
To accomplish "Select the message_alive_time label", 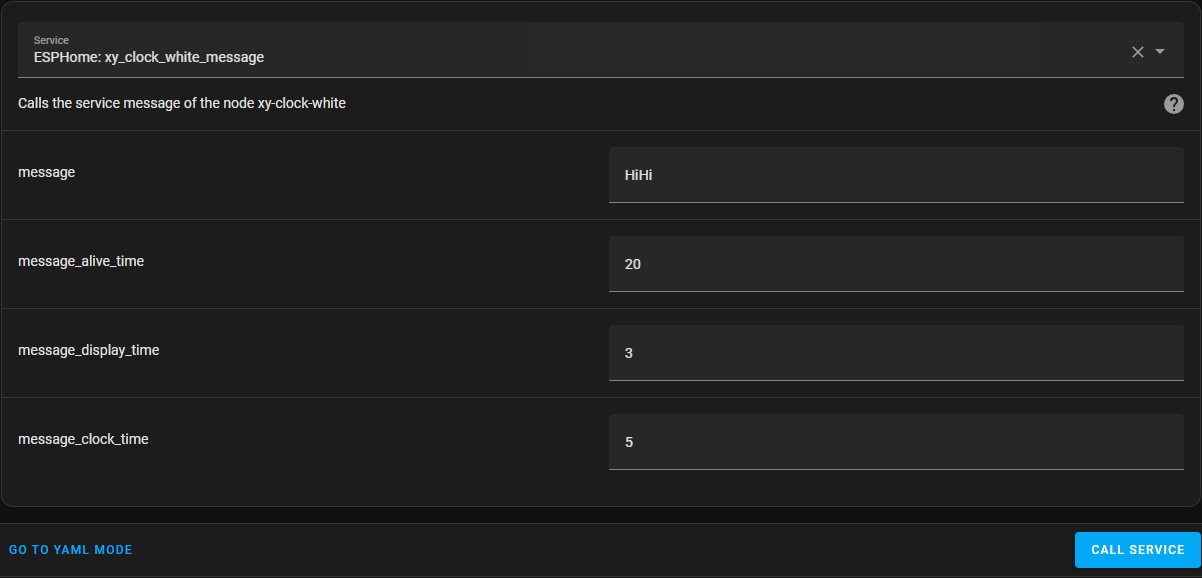I will pos(81,261).
